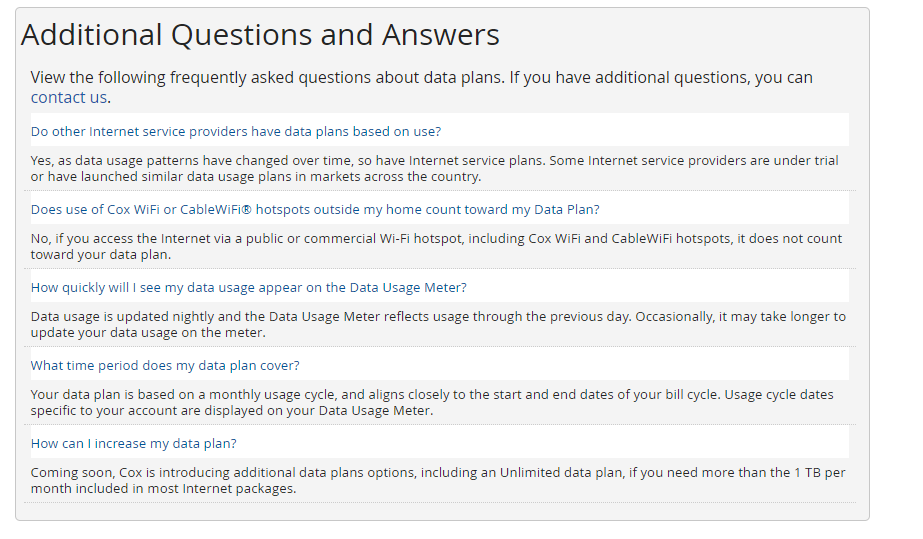Expand 'Do other Internet service providers' question
This screenshot has width=923, height=539.
(236, 131)
